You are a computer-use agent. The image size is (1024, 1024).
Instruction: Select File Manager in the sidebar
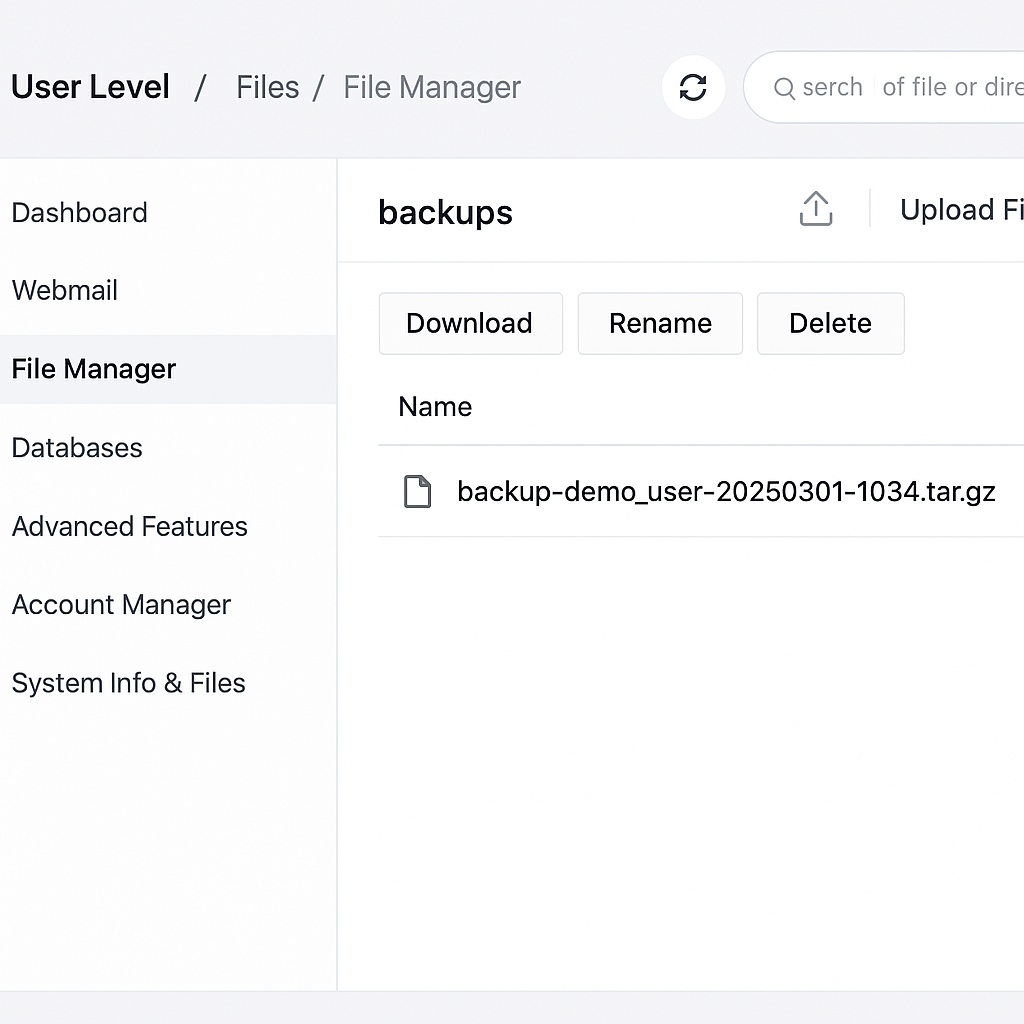click(94, 369)
